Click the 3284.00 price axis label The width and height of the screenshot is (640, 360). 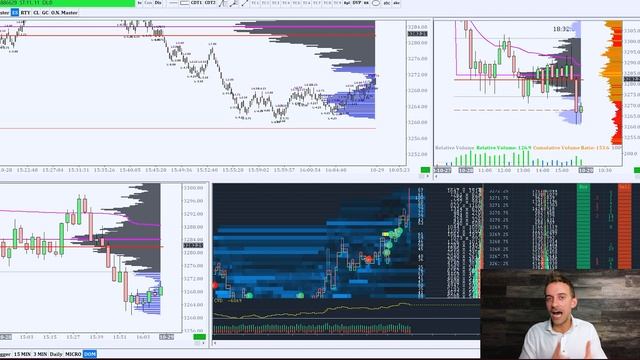[417, 27]
